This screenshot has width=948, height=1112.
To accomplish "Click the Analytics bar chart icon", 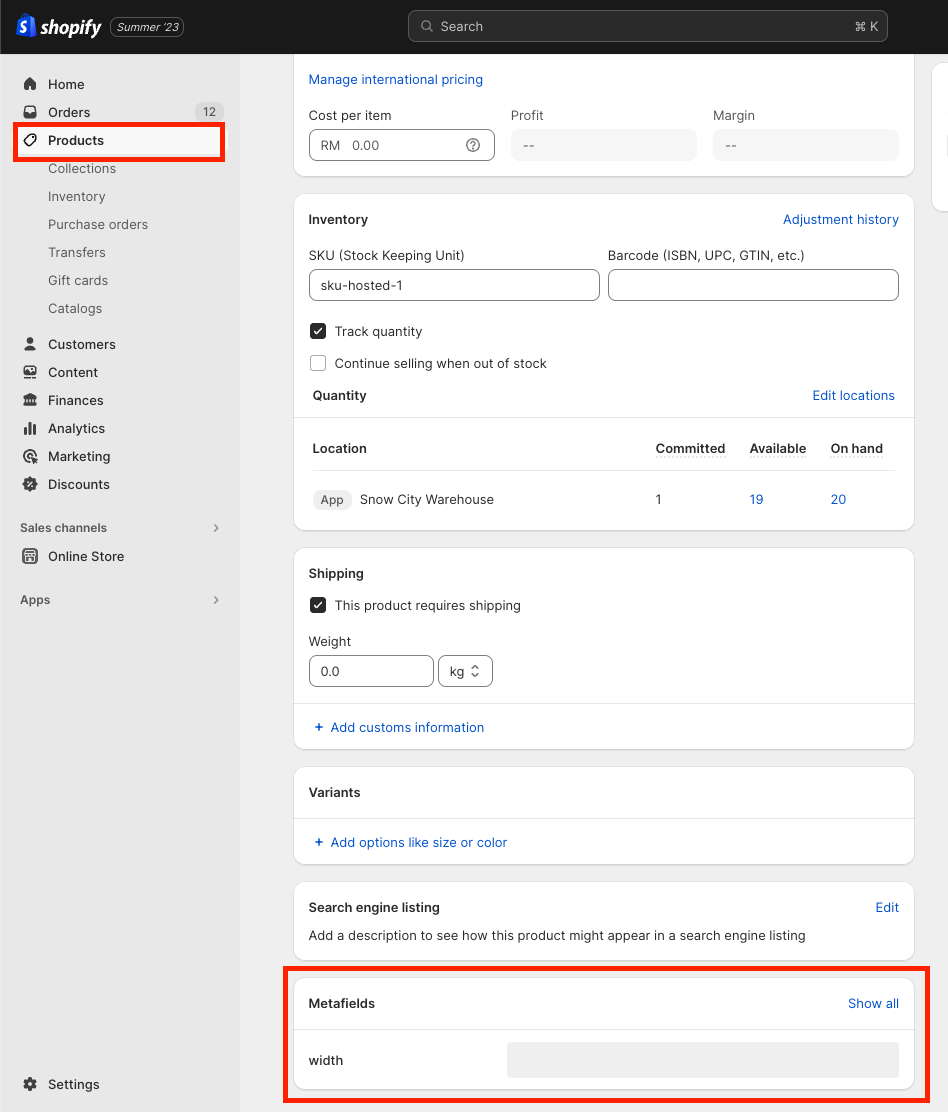I will [30, 429].
